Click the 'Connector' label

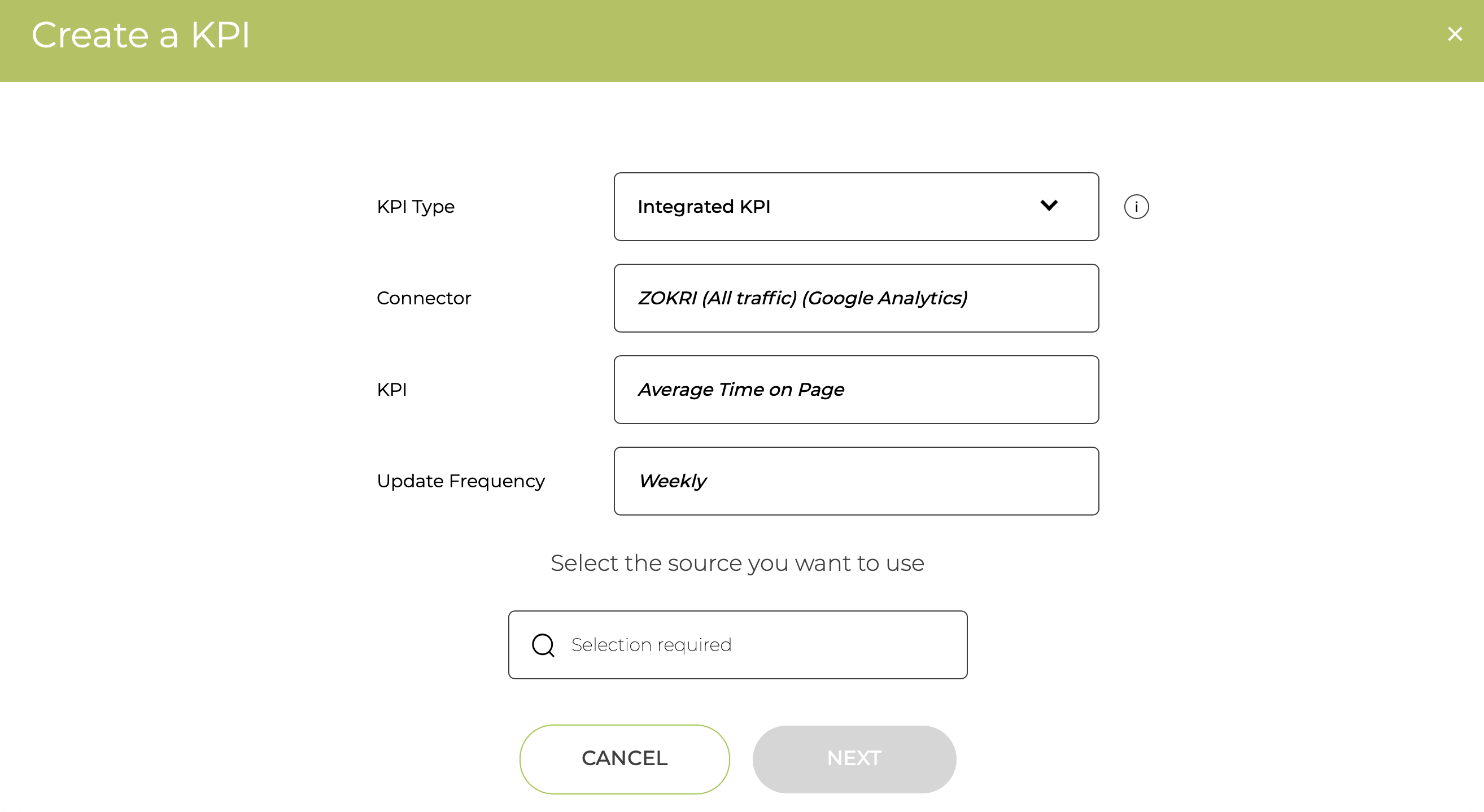[424, 298]
